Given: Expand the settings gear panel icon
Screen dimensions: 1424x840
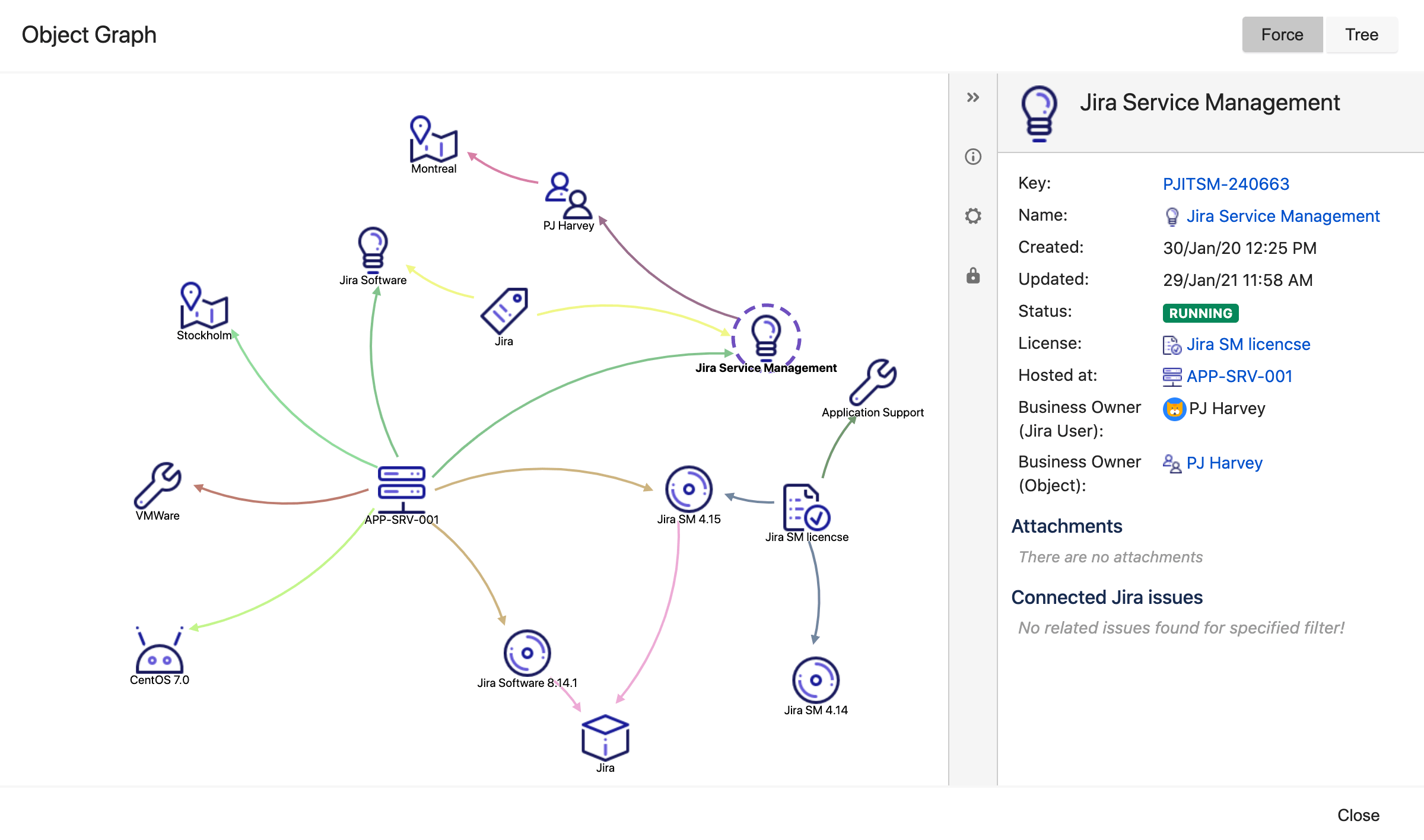Looking at the screenshot, I should [974, 215].
